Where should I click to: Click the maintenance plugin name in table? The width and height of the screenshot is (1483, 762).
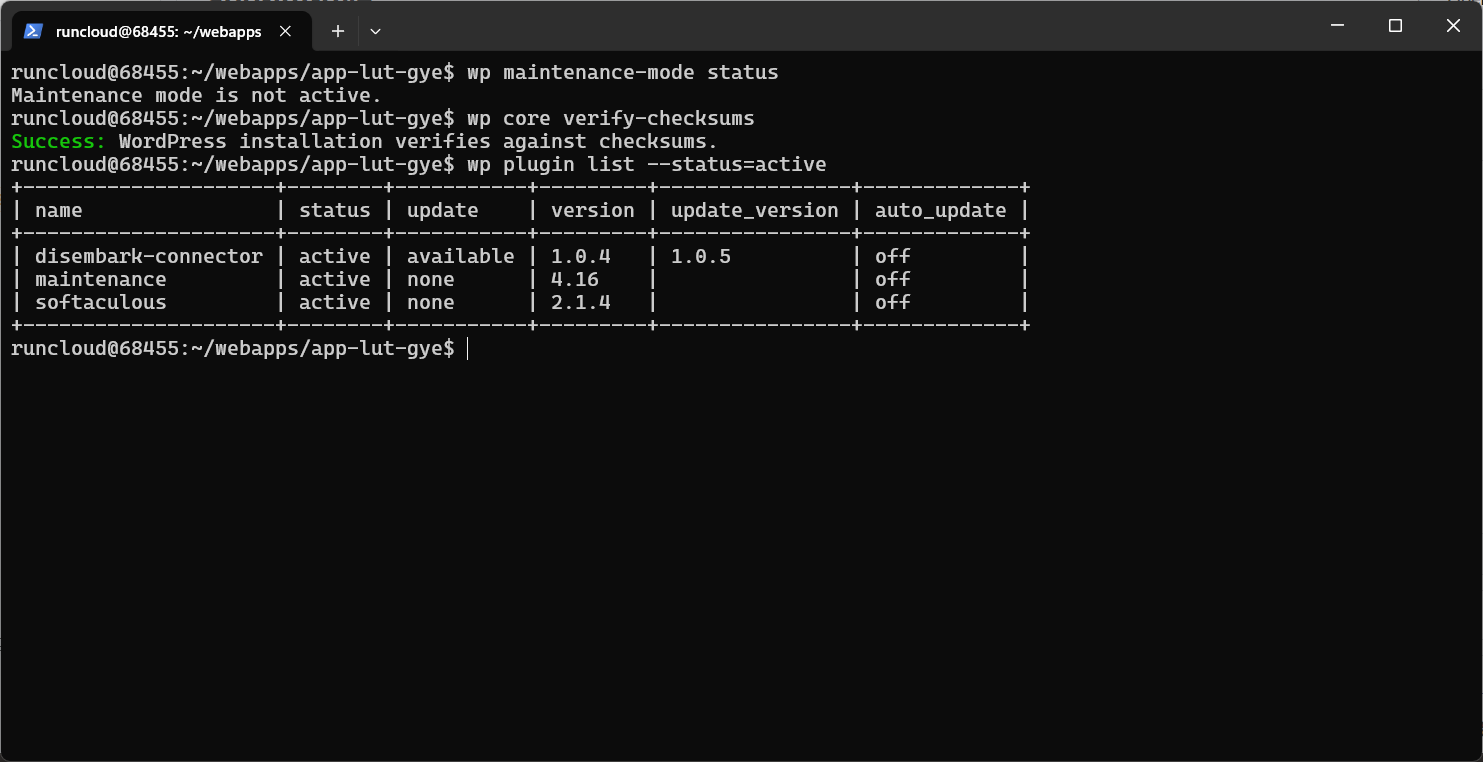click(x=101, y=279)
